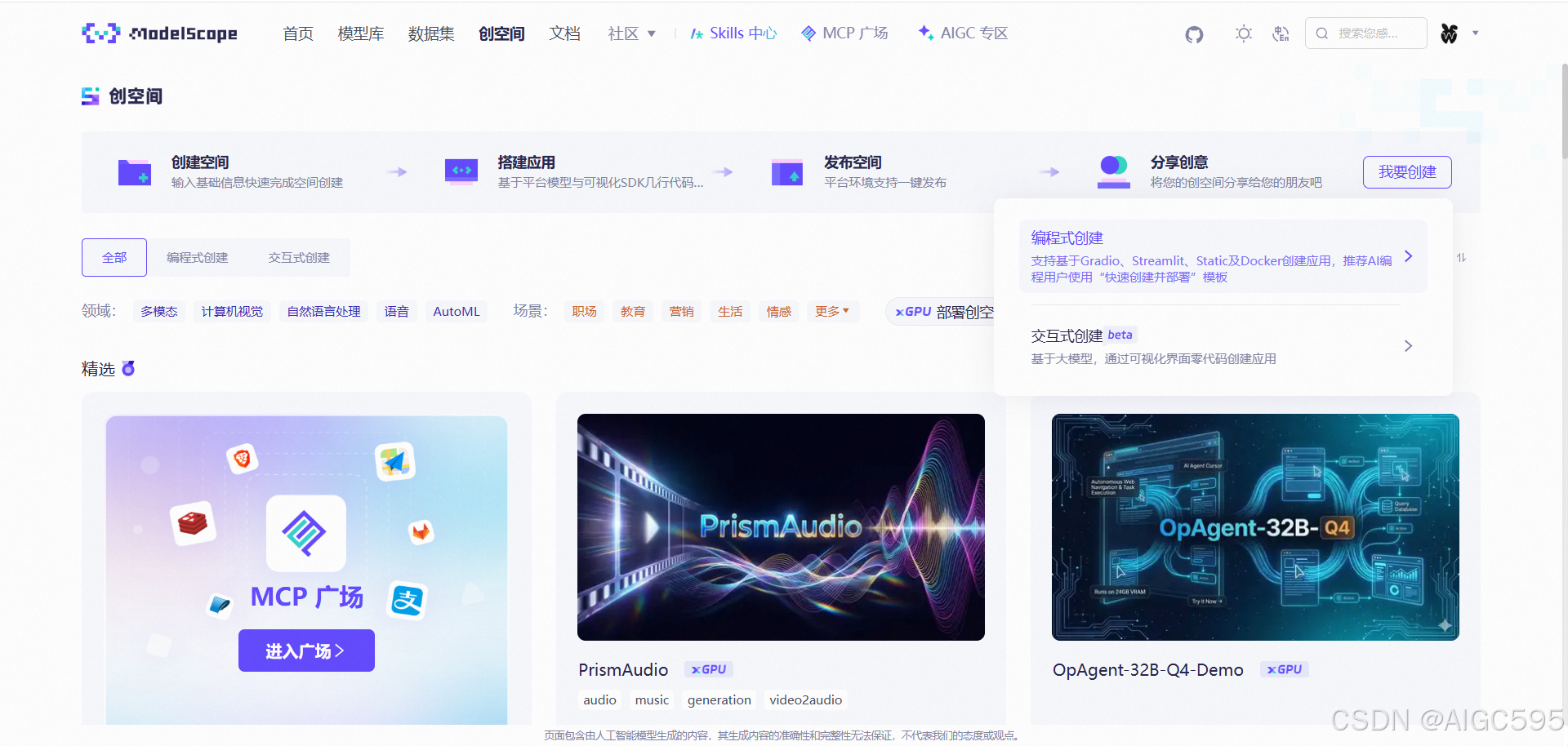Expand the 社区 dropdown

630,33
